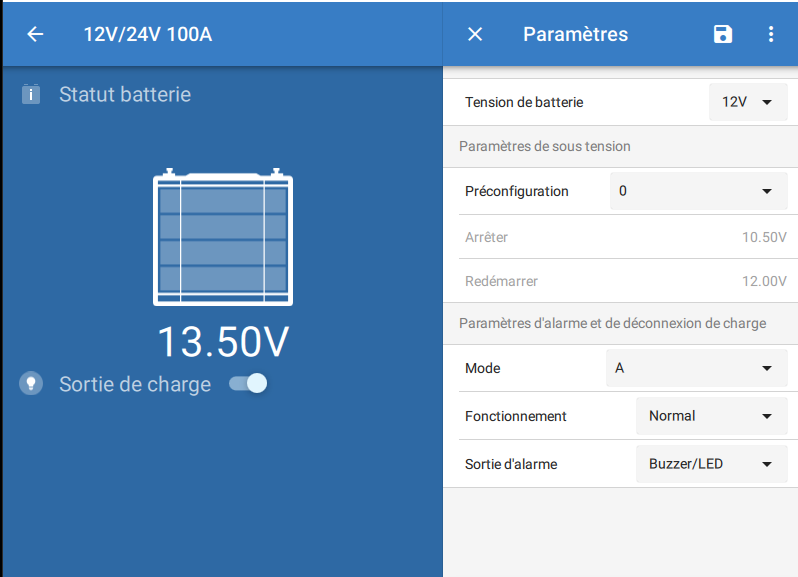
Task: Click the large battery illustration
Action: (223, 237)
